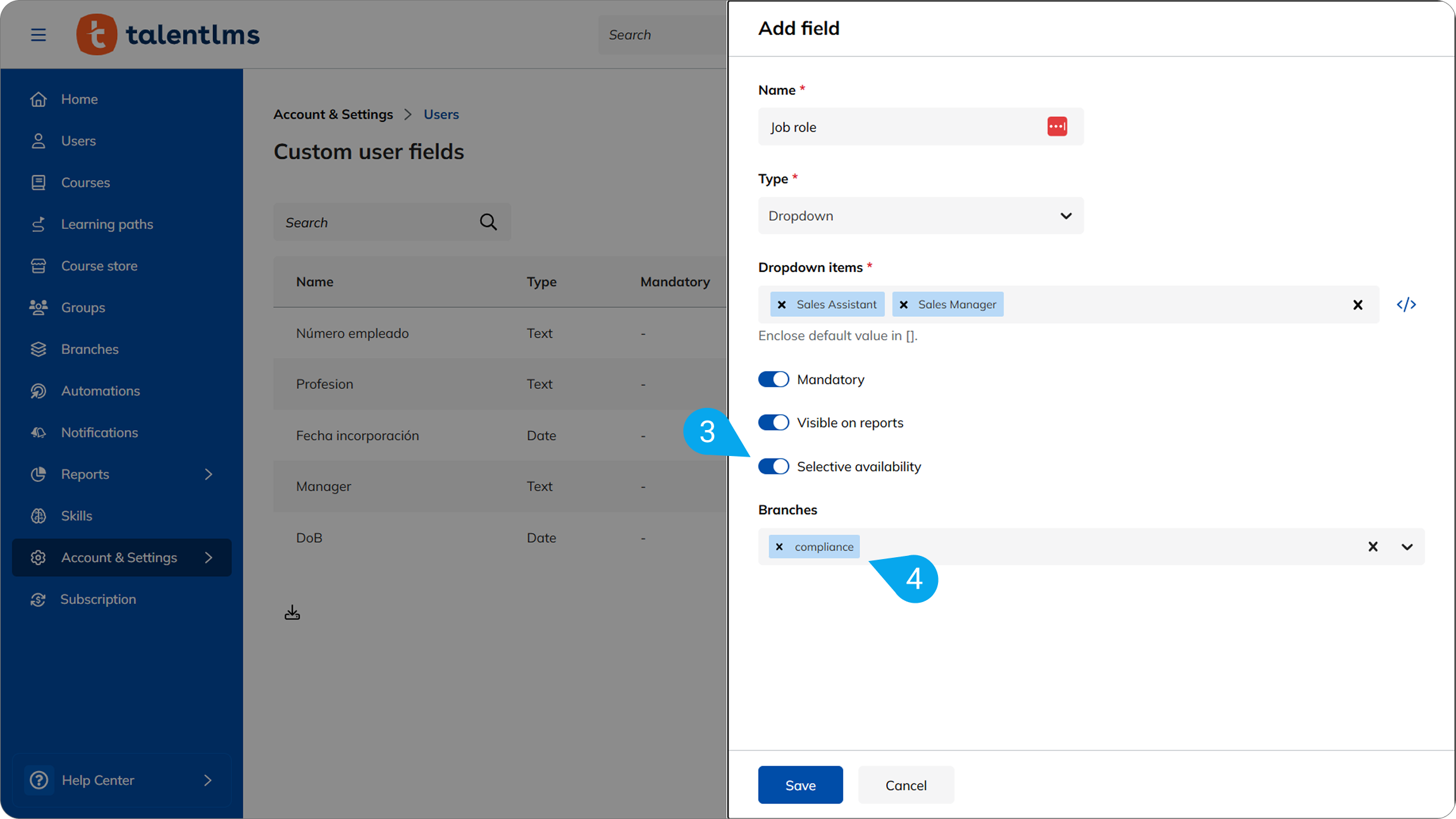Disable the Mandatory toggle
The height and width of the screenshot is (819, 1456).
773,379
